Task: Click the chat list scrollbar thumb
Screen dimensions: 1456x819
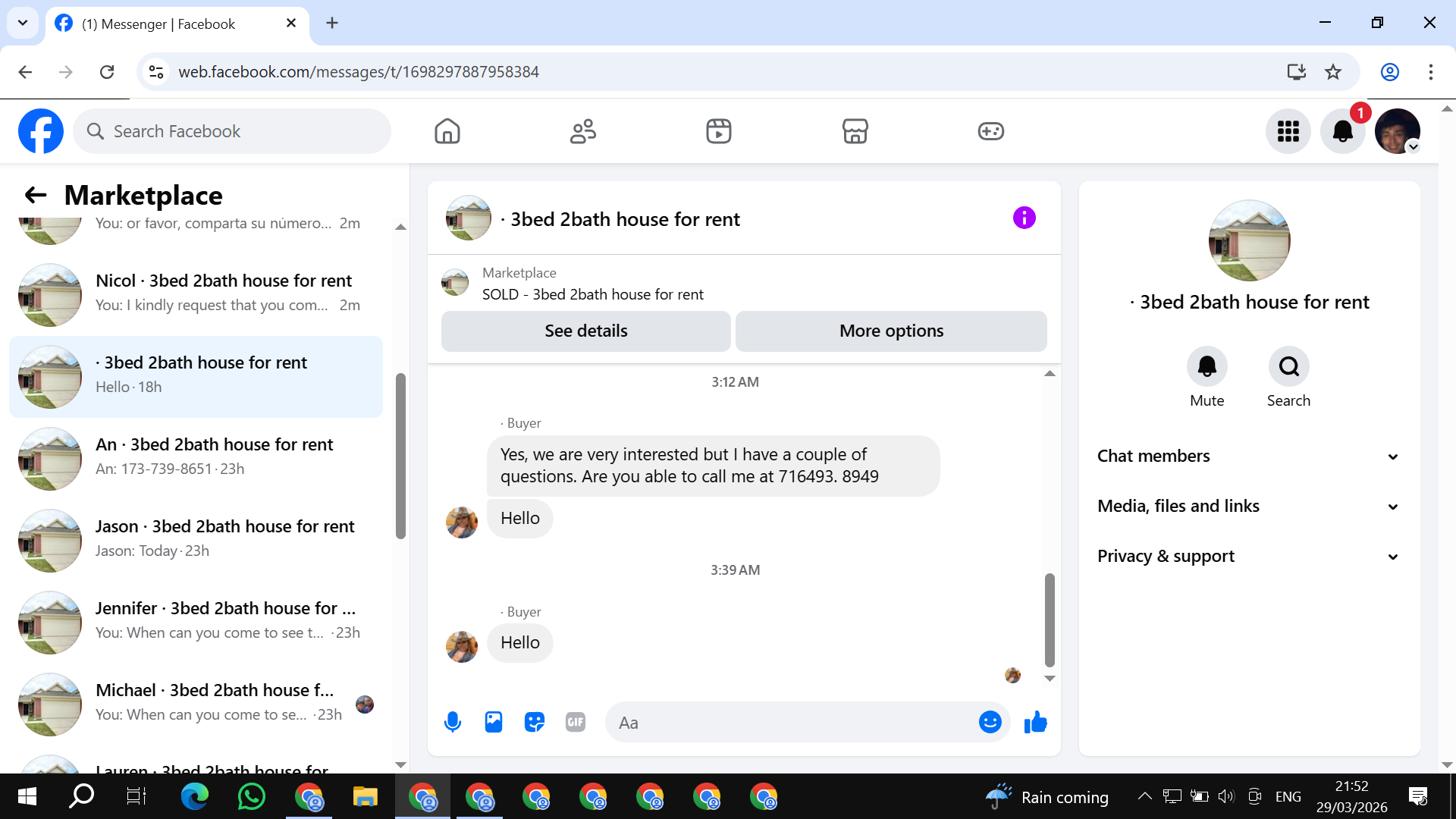Action: 400,456
